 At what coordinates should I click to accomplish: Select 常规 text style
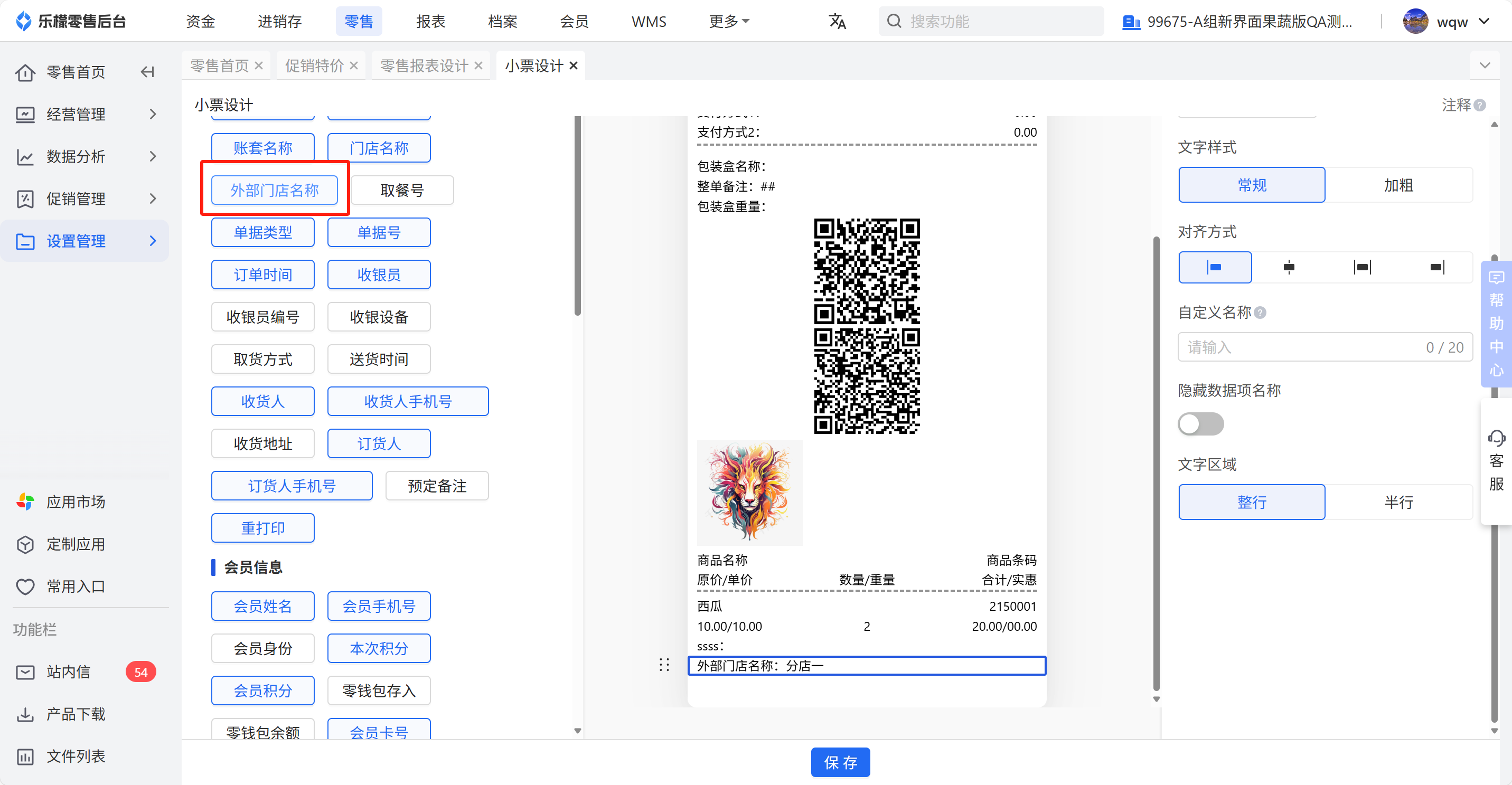[1252, 185]
